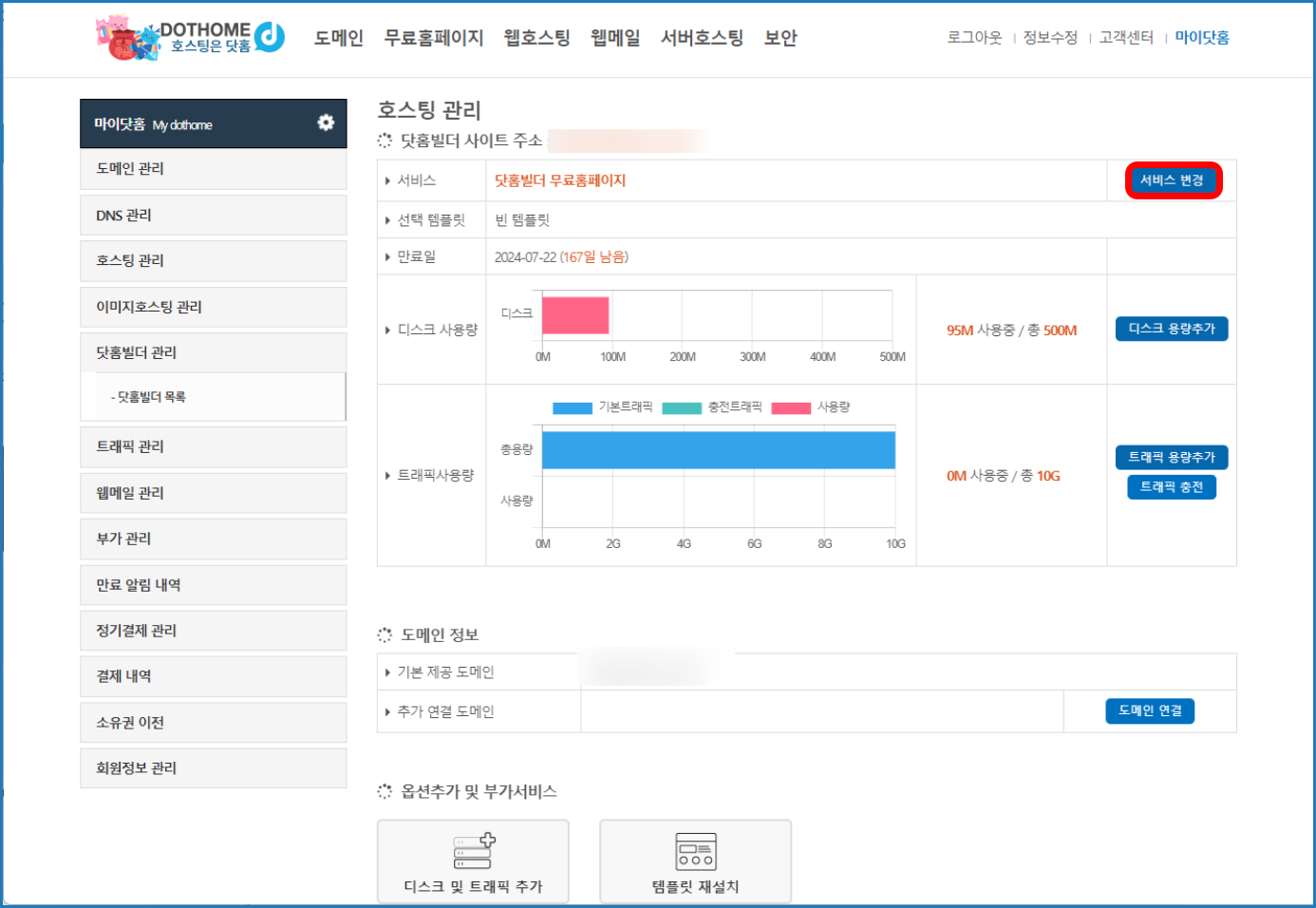Click the 도메인 연결 button
1316x908 pixels.
pyautogui.click(x=1150, y=710)
